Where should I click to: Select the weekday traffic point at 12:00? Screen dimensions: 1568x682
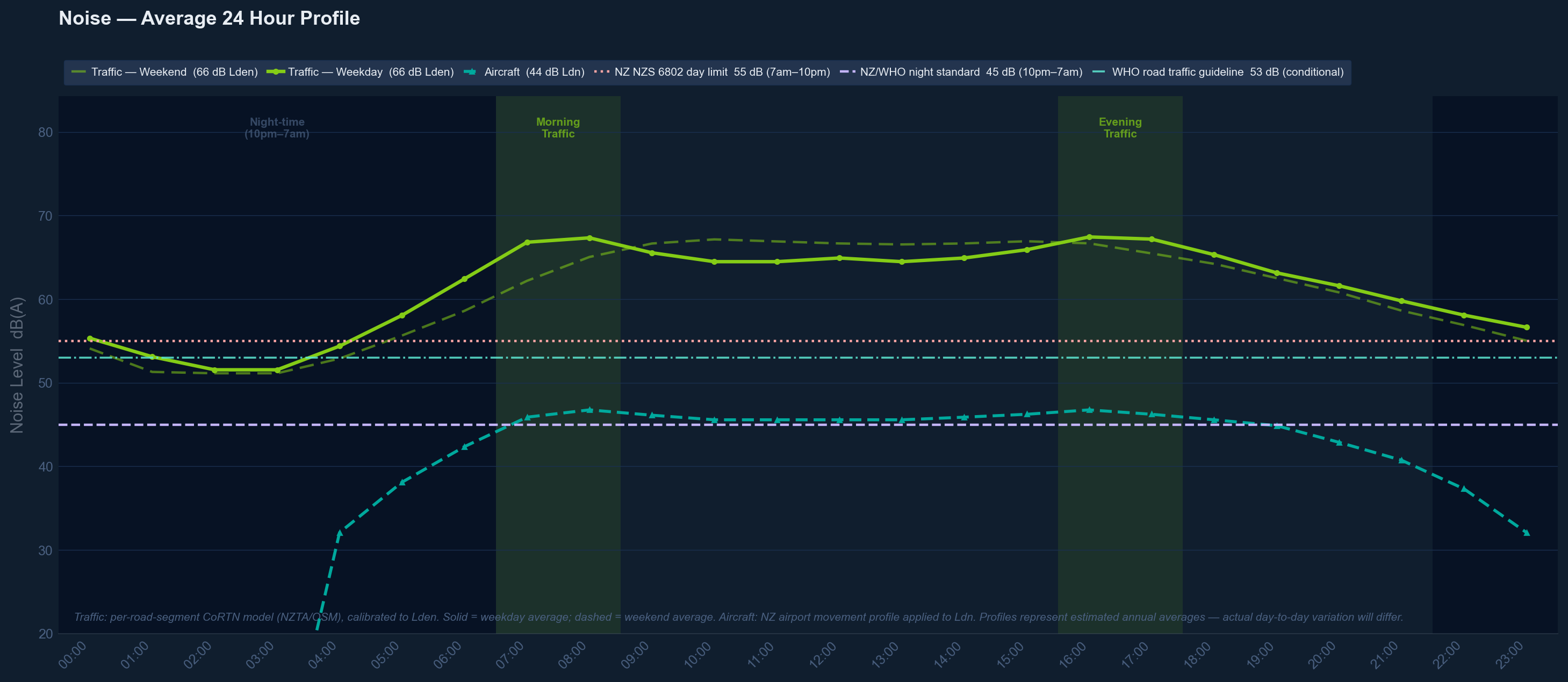(839, 258)
